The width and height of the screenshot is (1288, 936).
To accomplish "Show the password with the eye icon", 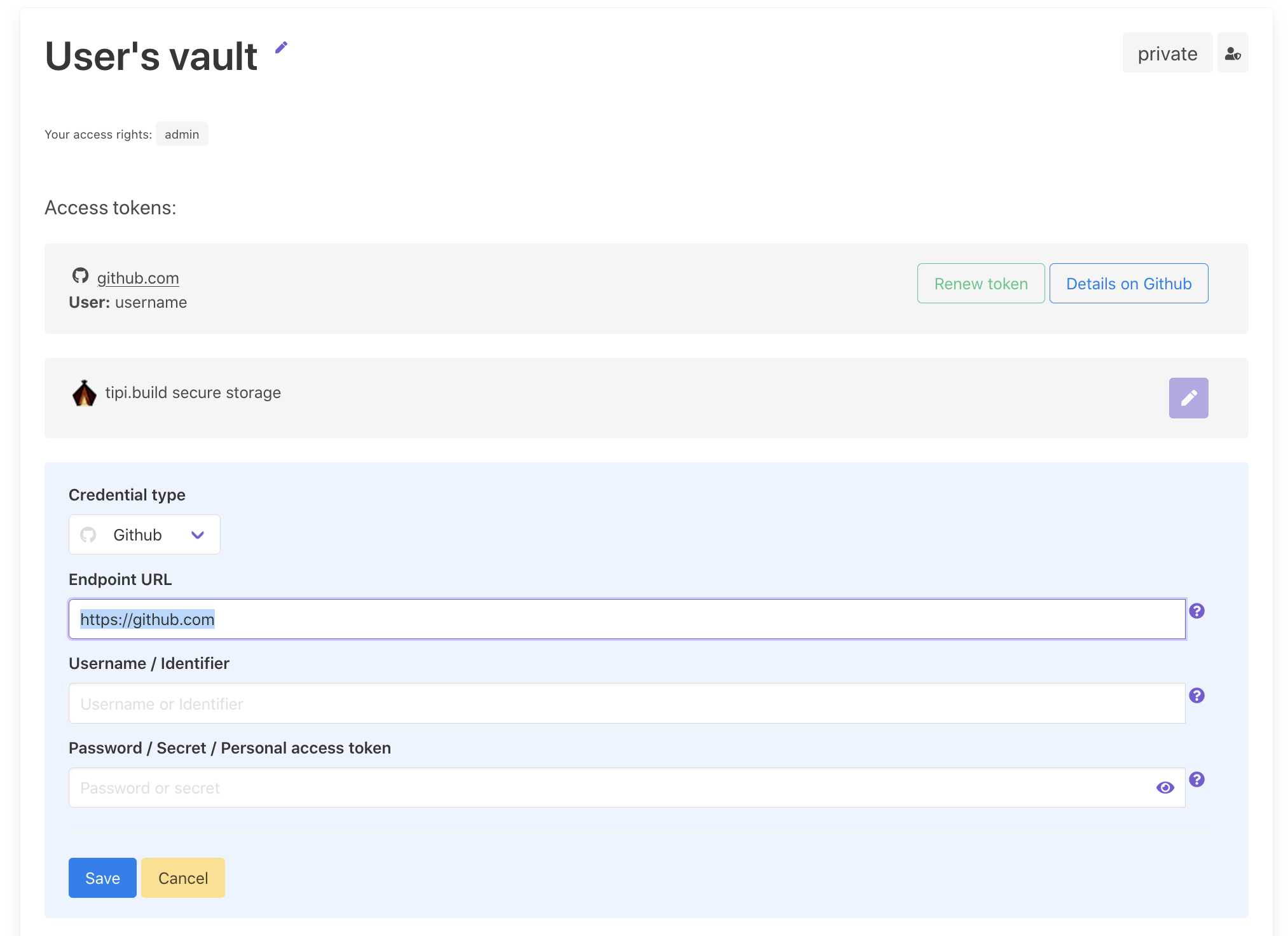I will [x=1165, y=787].
